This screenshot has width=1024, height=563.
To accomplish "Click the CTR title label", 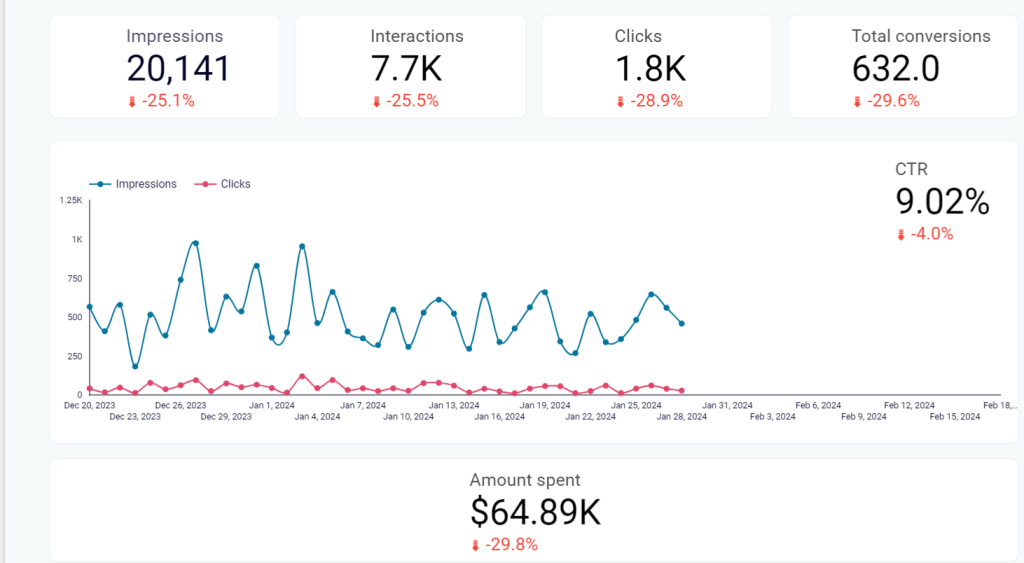I will tap(911, 170).
